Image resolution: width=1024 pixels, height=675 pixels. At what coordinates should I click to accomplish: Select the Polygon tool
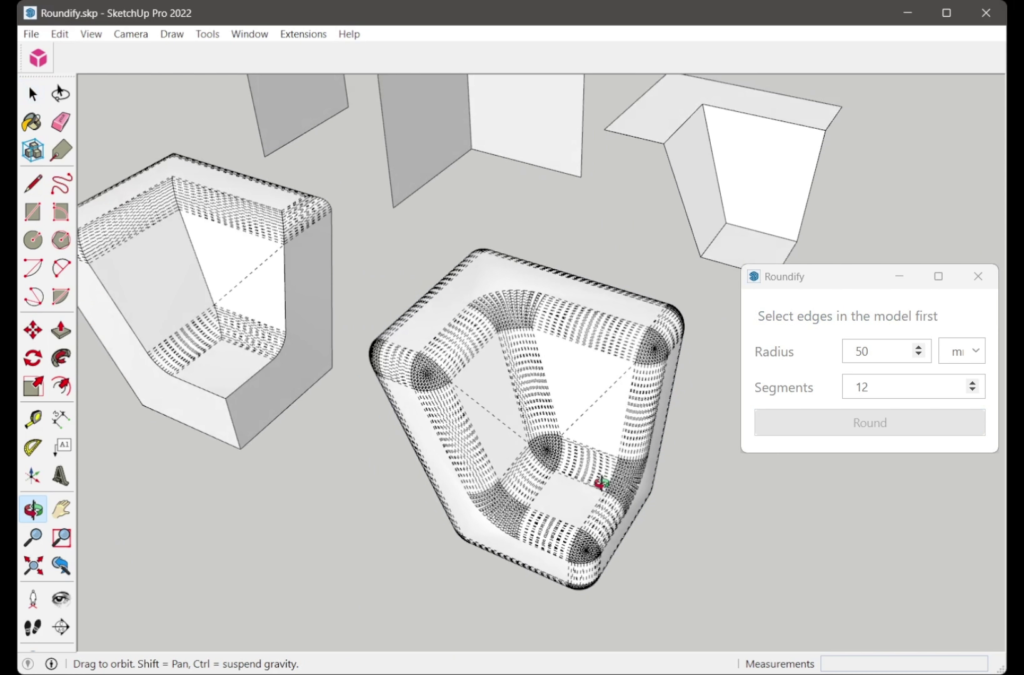click(x=61, y=240)
